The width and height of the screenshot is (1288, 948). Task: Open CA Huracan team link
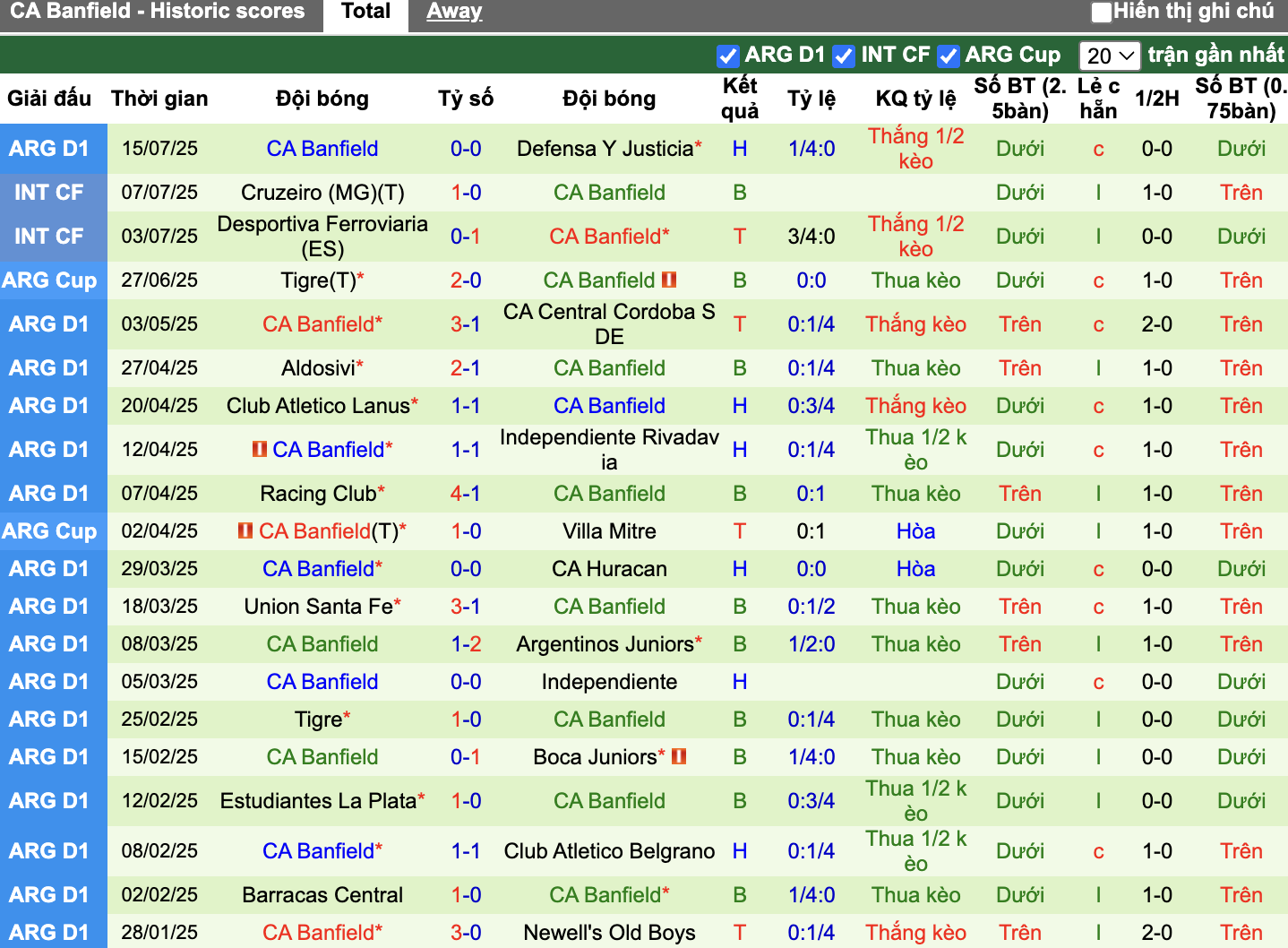click(609, 569)
